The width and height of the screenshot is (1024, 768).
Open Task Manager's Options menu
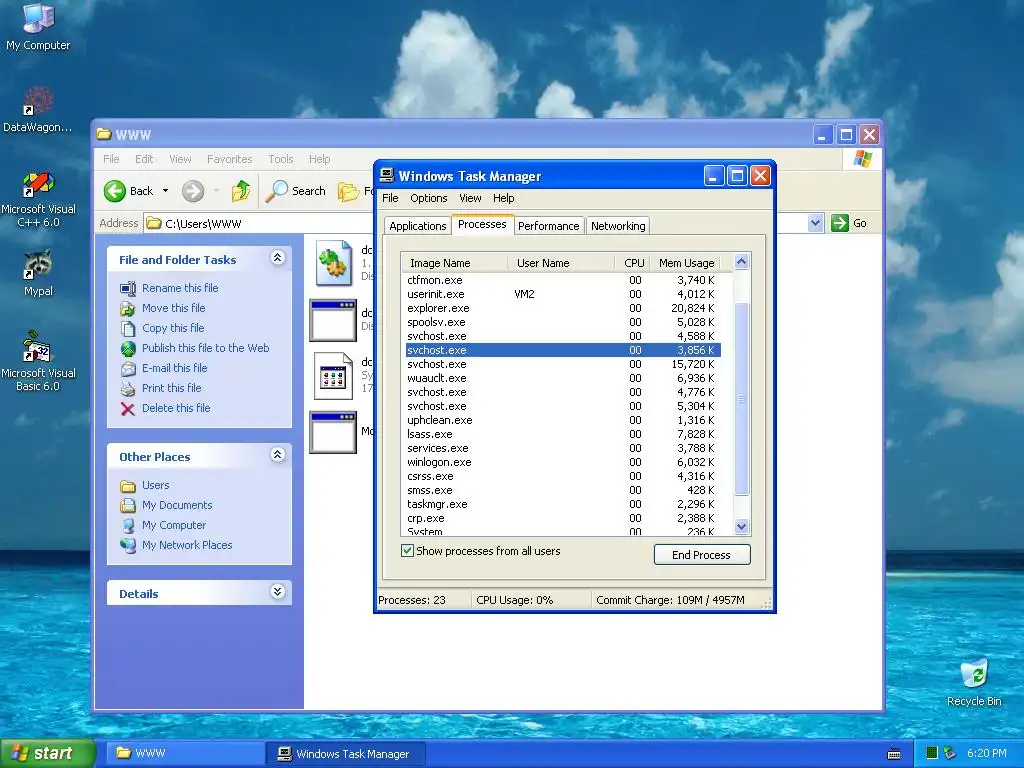(x=428, y=198)
